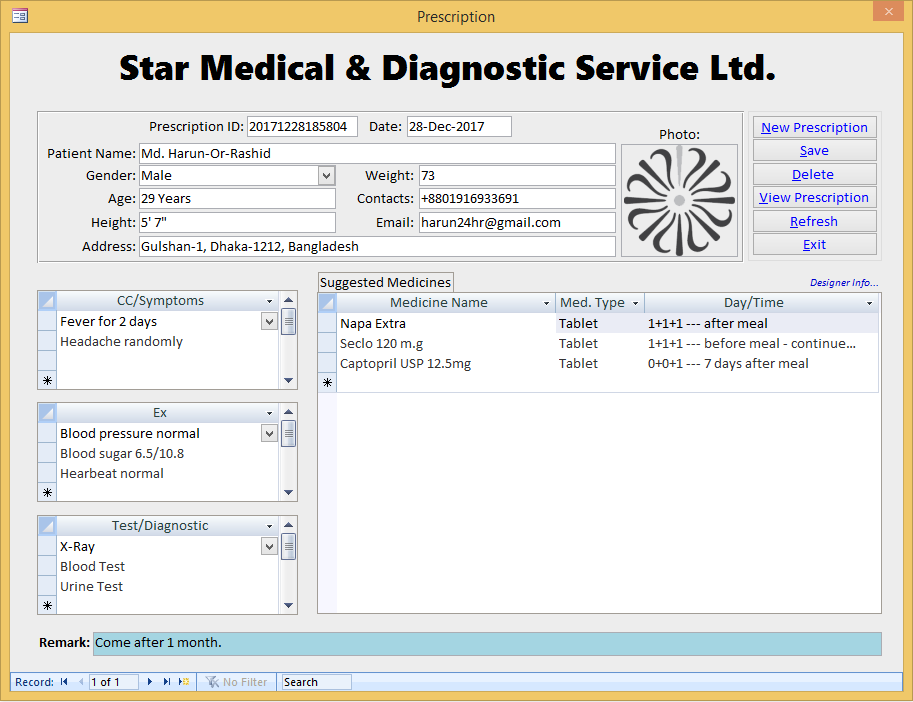Click the Remark text field
The height and width of the screenshot is (702, 913).
click(487, 643)
